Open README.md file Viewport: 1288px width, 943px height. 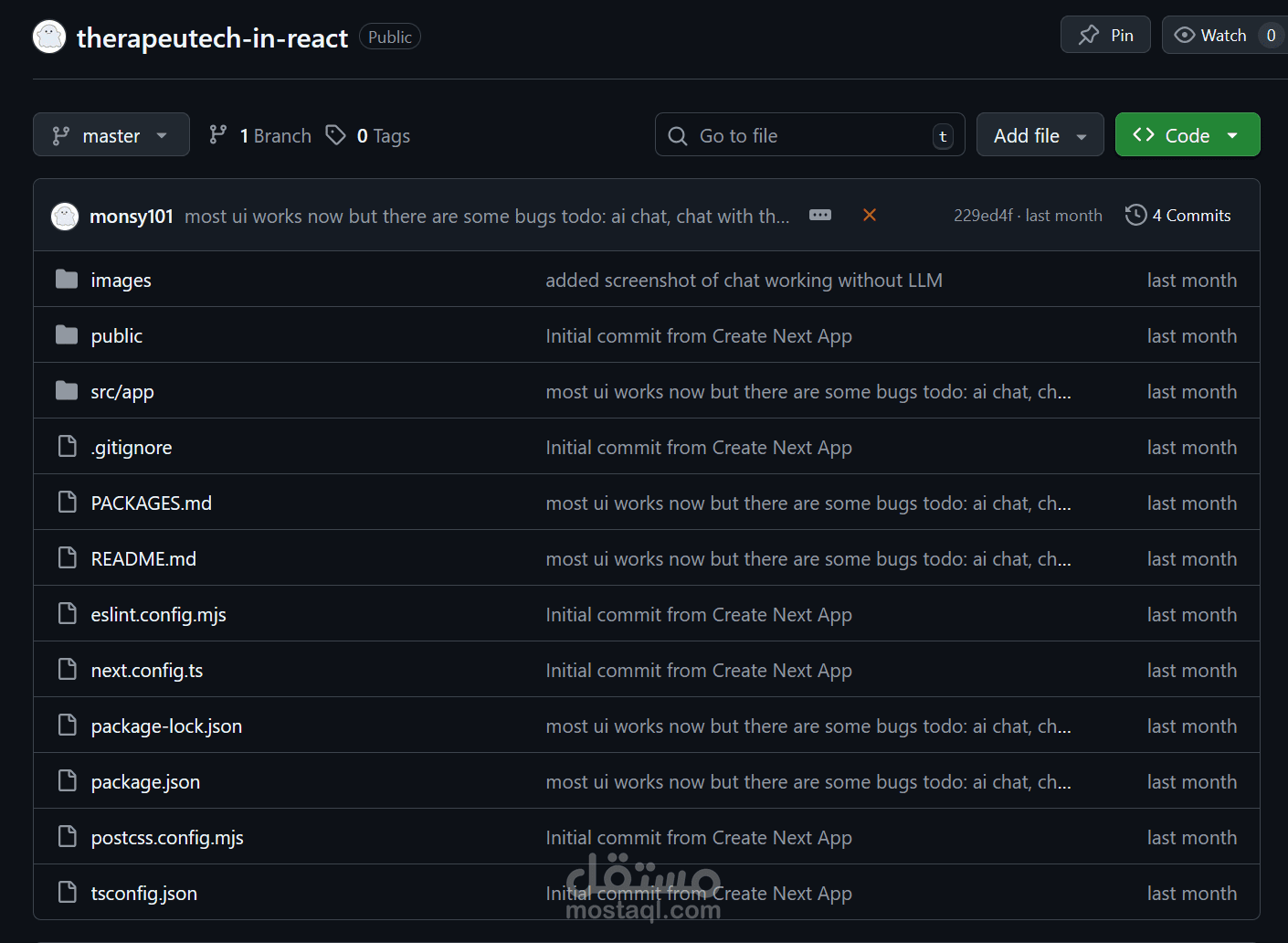pyautogui.click(x=143, y=559)
